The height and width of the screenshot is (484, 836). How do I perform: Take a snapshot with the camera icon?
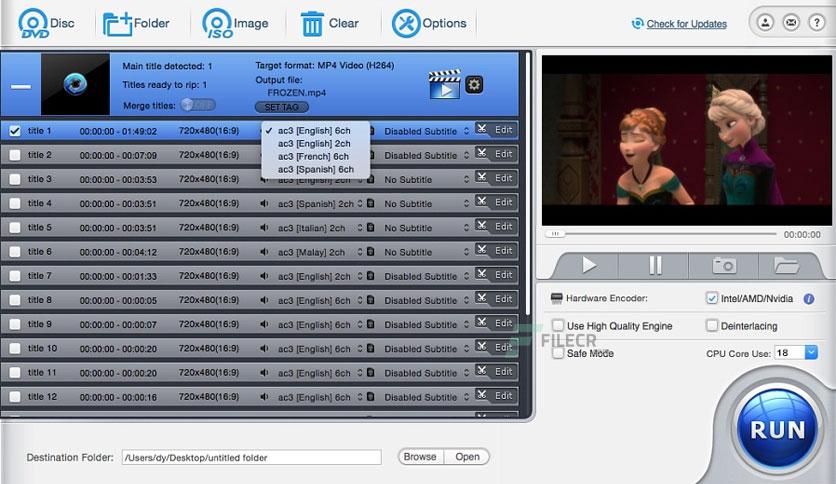tap(724, 265)
